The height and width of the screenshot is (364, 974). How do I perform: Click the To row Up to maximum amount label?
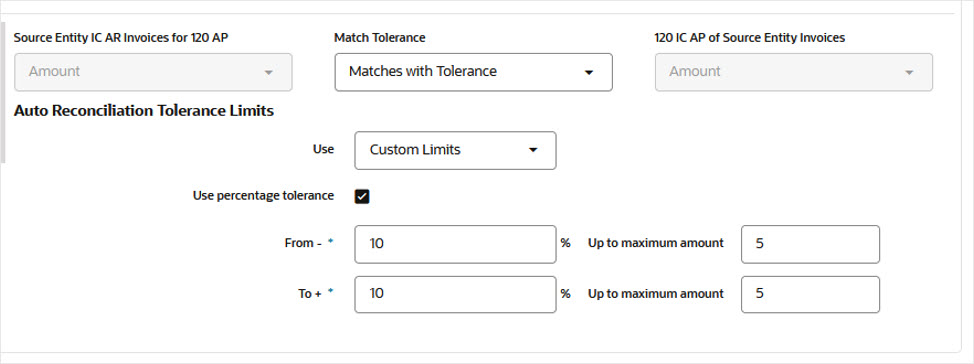tap(656, 294)
